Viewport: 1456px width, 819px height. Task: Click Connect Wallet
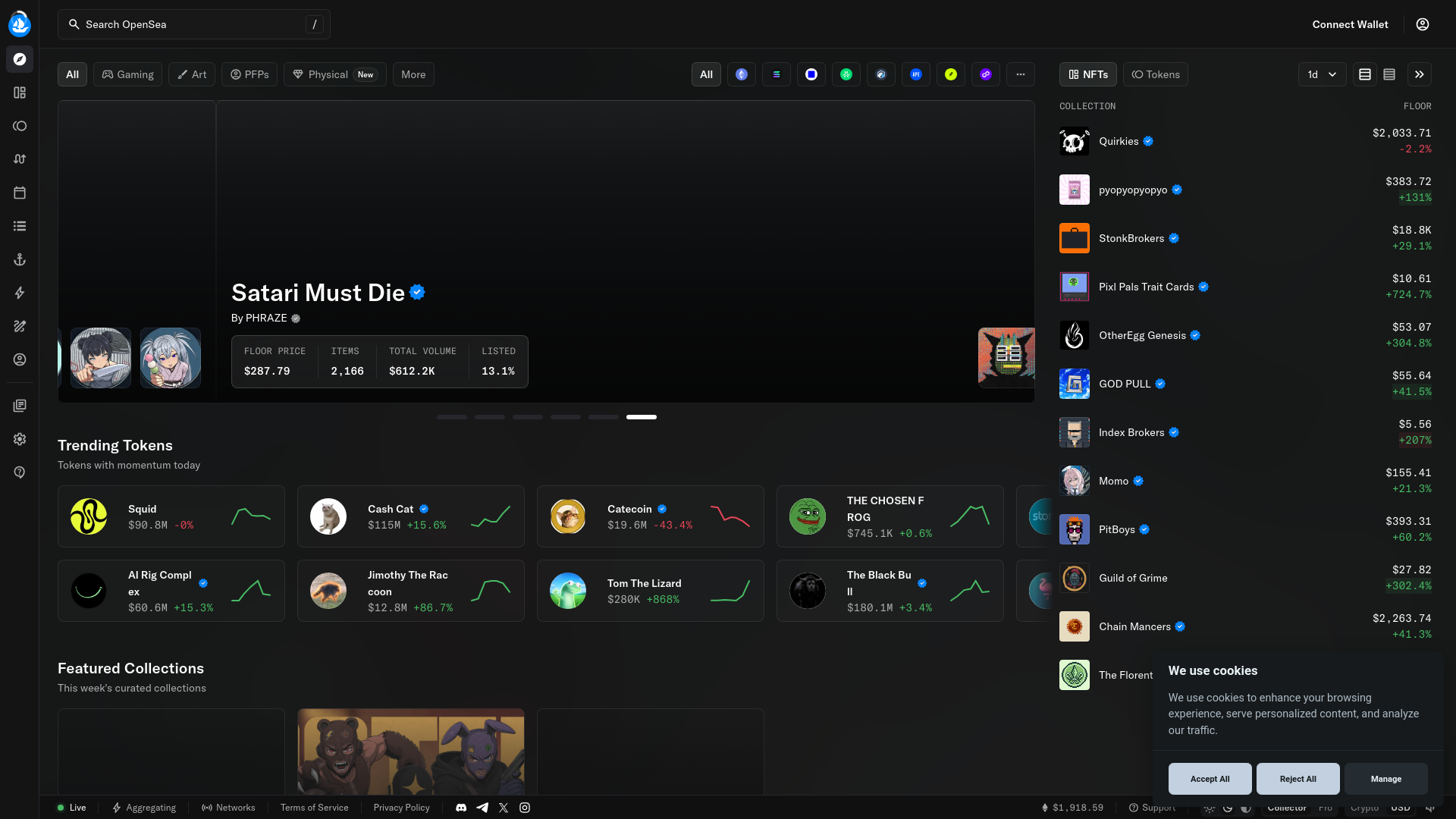click(1350, 24)
